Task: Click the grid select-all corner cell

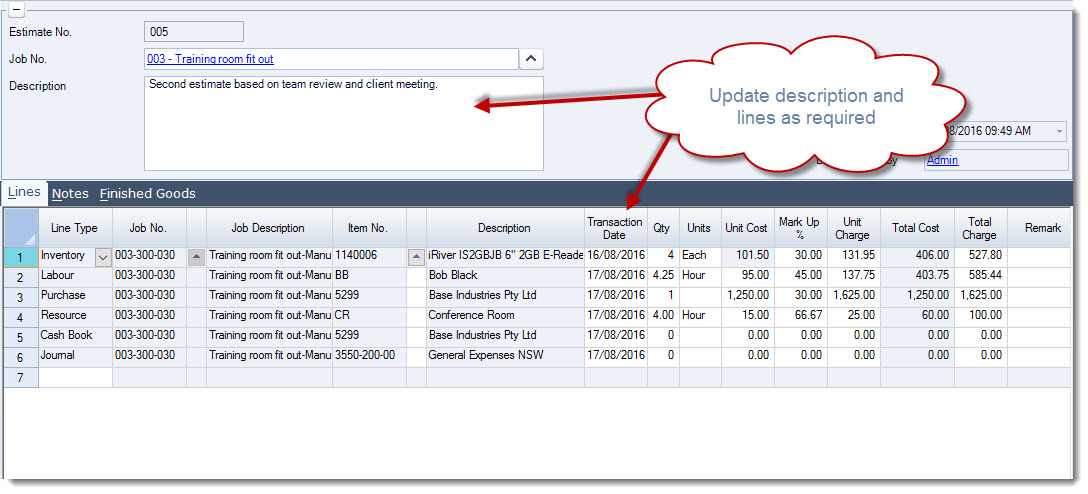Action: coord(21,228)
